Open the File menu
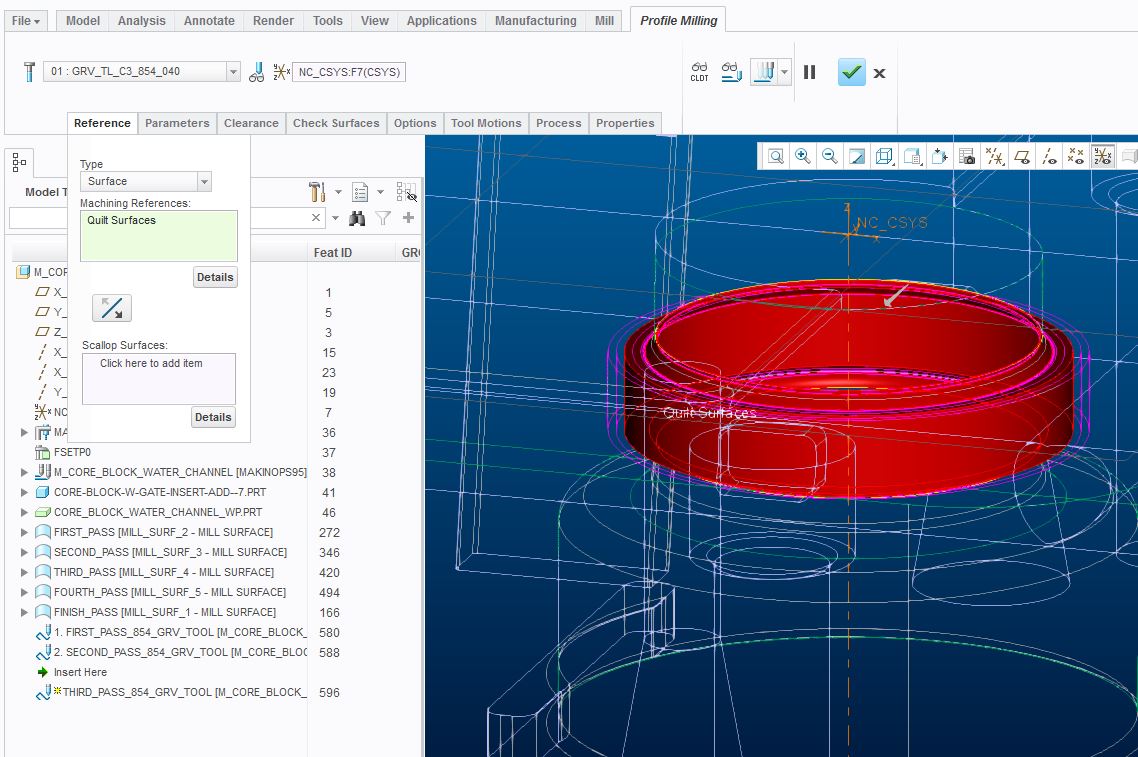Screen dimensions: 1138x757 pos(25,21)
